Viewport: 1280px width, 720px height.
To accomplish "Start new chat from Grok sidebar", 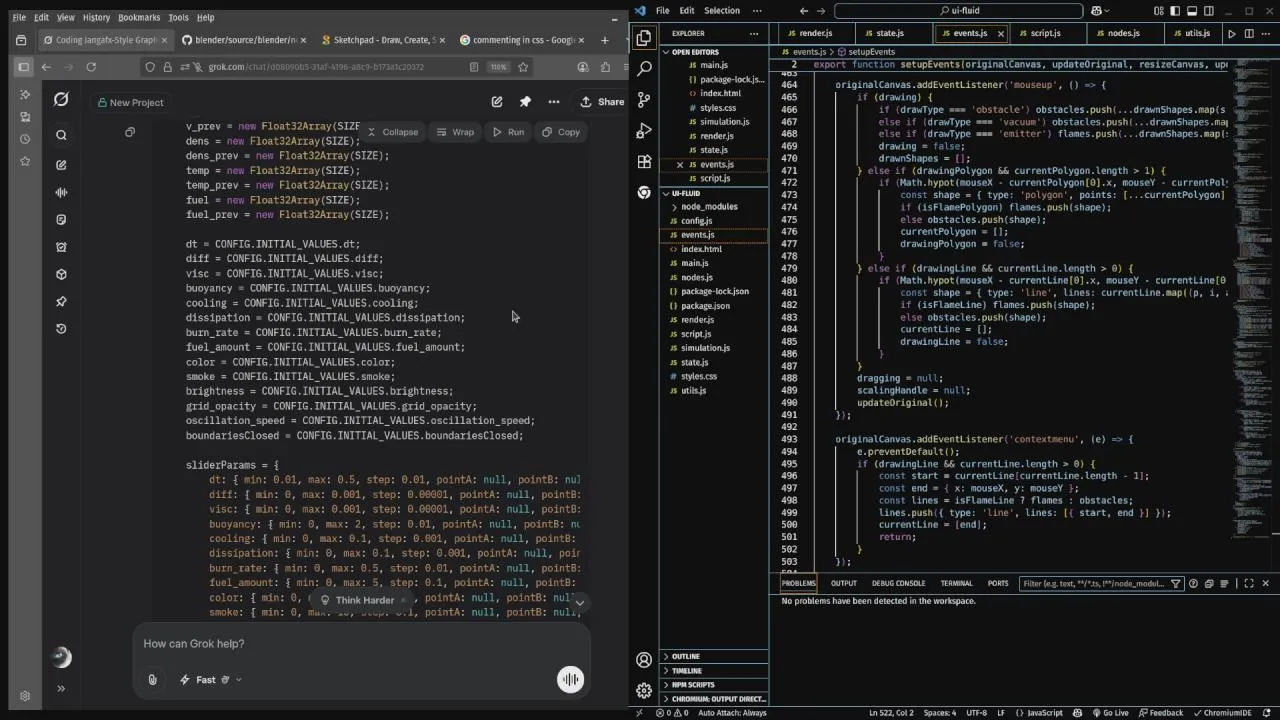I will click(x=61, y=164).
